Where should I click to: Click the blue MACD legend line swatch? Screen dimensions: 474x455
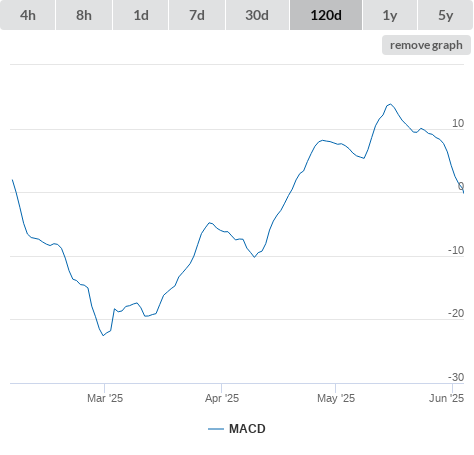216,429
